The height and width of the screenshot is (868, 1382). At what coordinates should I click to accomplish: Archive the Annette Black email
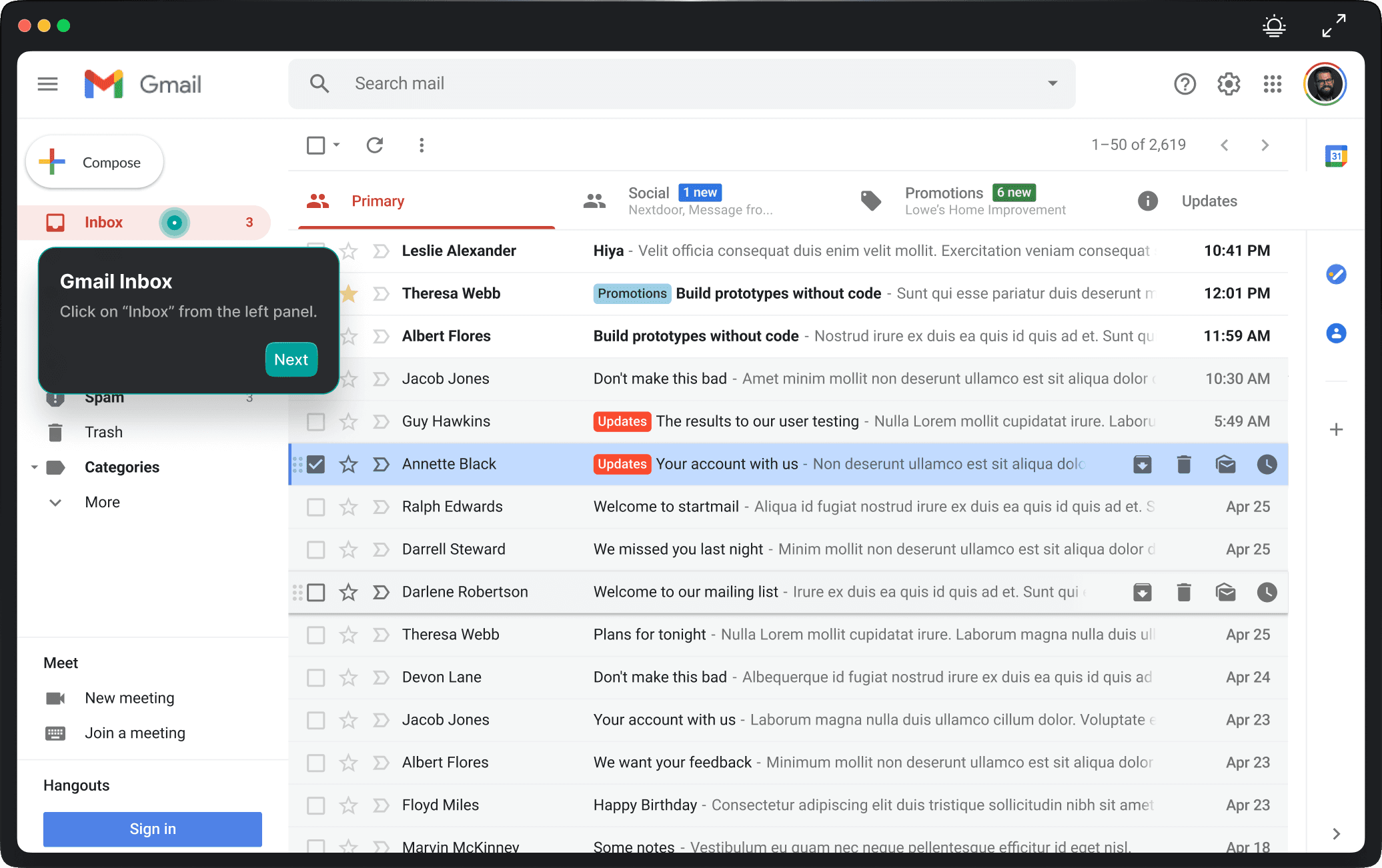(1143, 464)
